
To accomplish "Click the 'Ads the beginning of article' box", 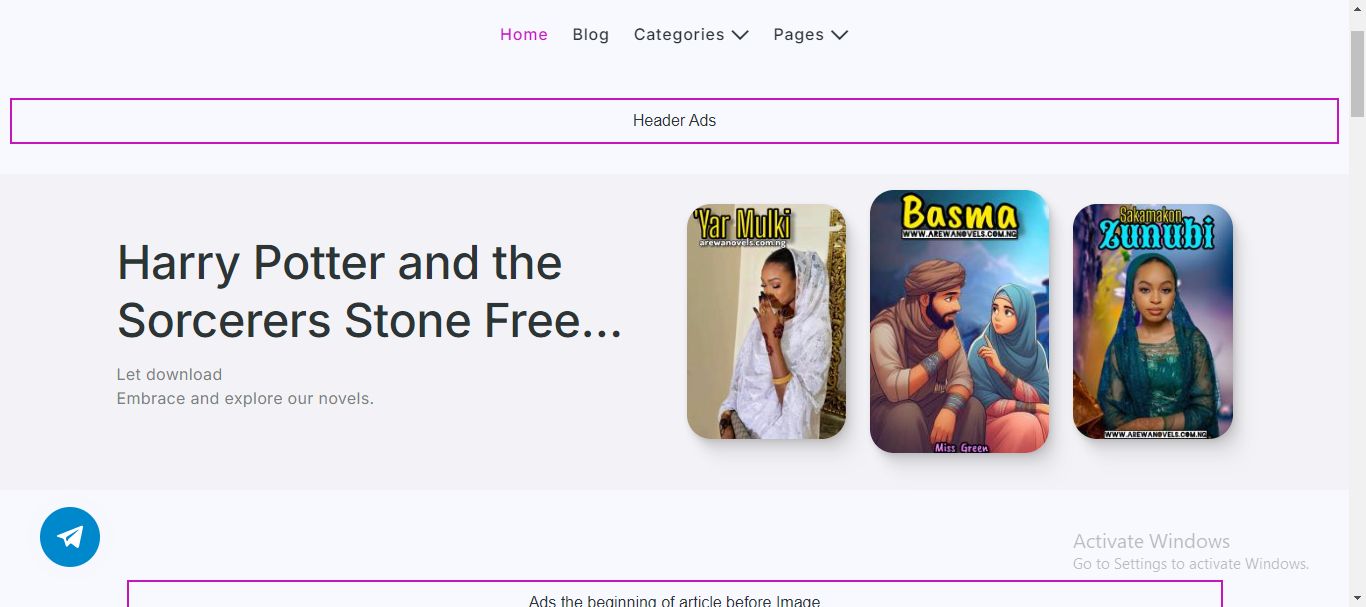I will click(674, 594).
